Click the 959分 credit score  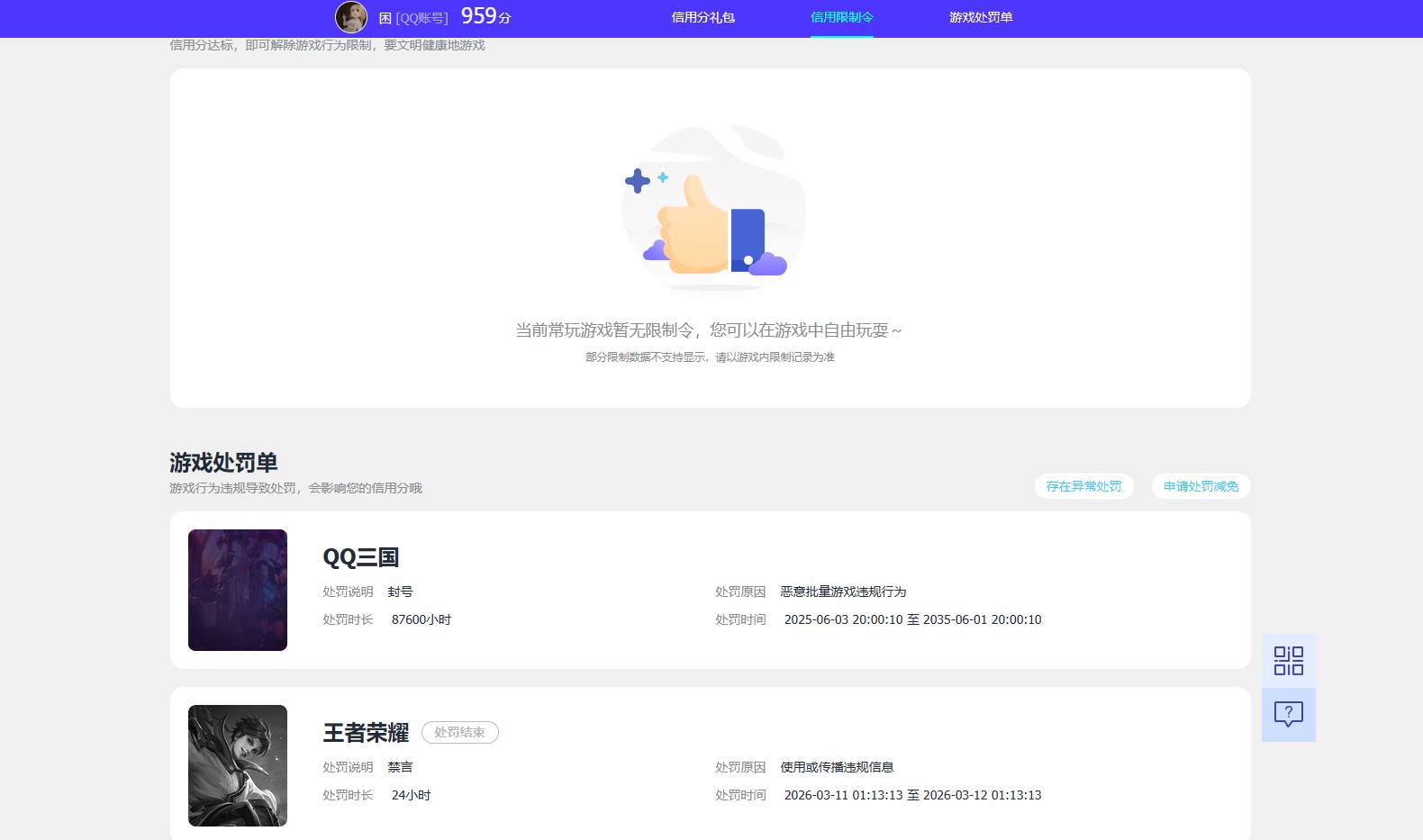(485, 16)
